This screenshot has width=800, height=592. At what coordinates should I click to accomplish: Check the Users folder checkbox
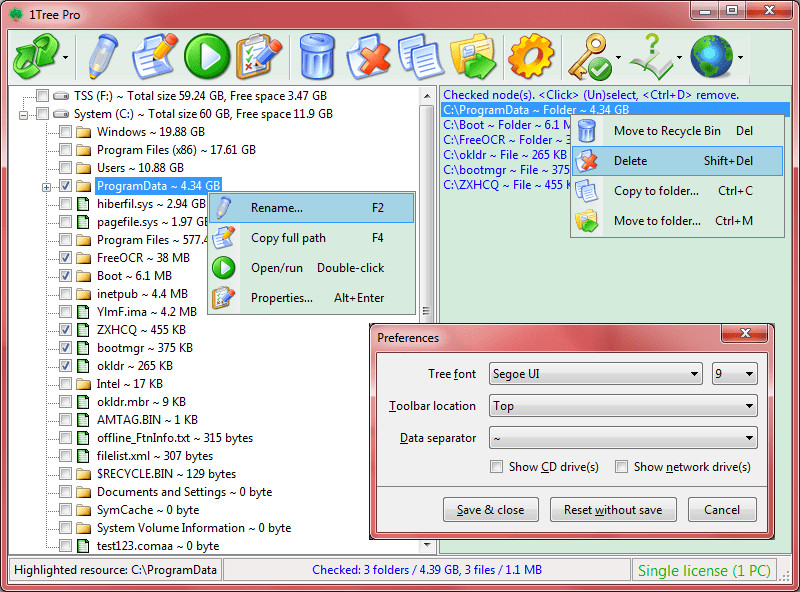click(65, 167)
